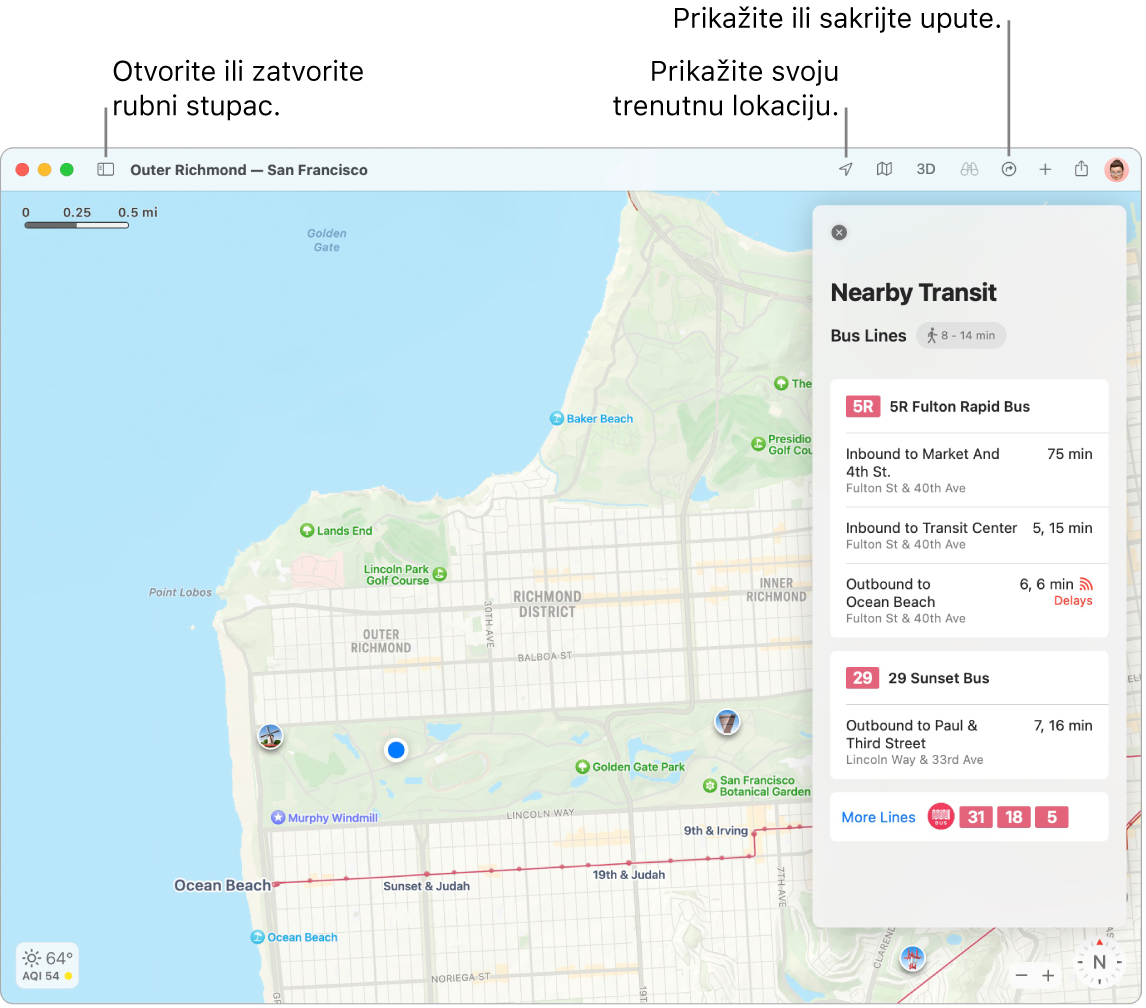Open map display options with the map icon
This screenshot has height=1008, width=1146.
coord(884,169)
